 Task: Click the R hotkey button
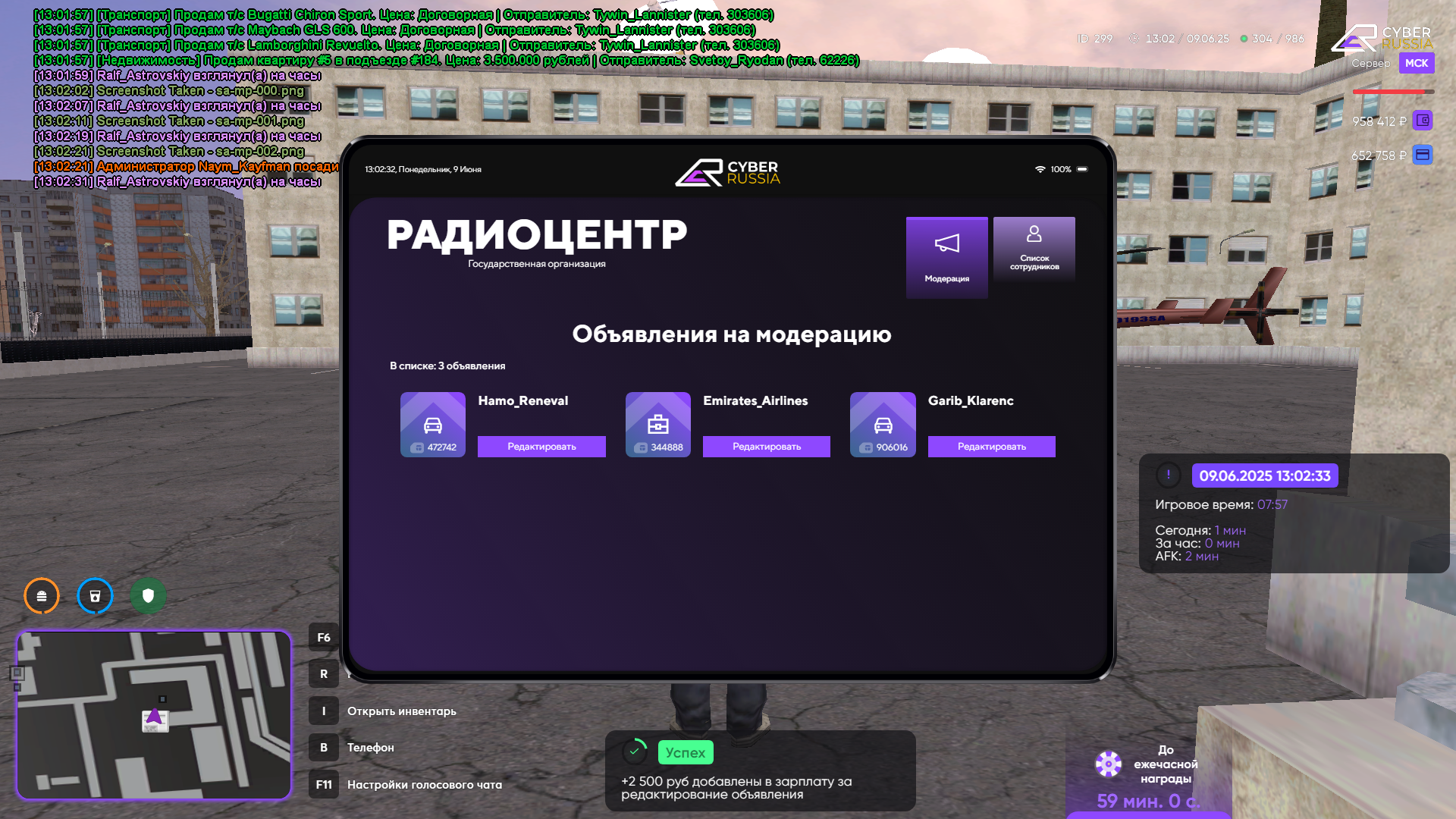click(324, 674)
